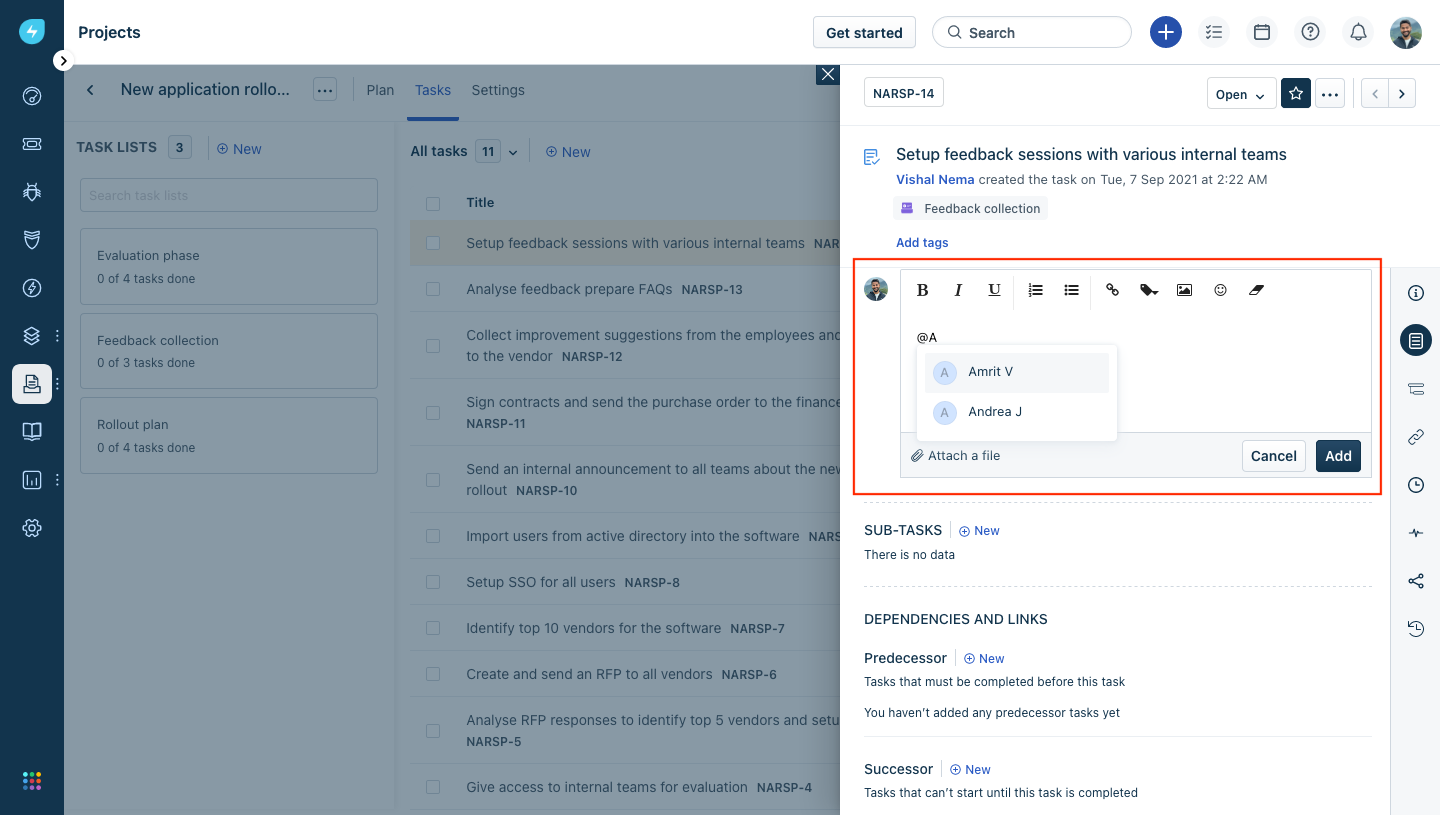Screen dimensions: 1440x815
Task: Open the help question mark icon
Action: (x=1310, y=33)
